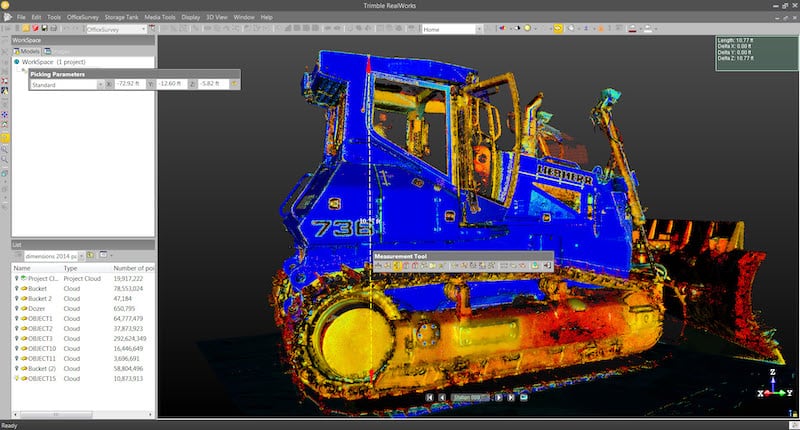Click the X coordinate field in Picking Parameters
This screenshot has width=800, height=430.
tap(129, 84)
